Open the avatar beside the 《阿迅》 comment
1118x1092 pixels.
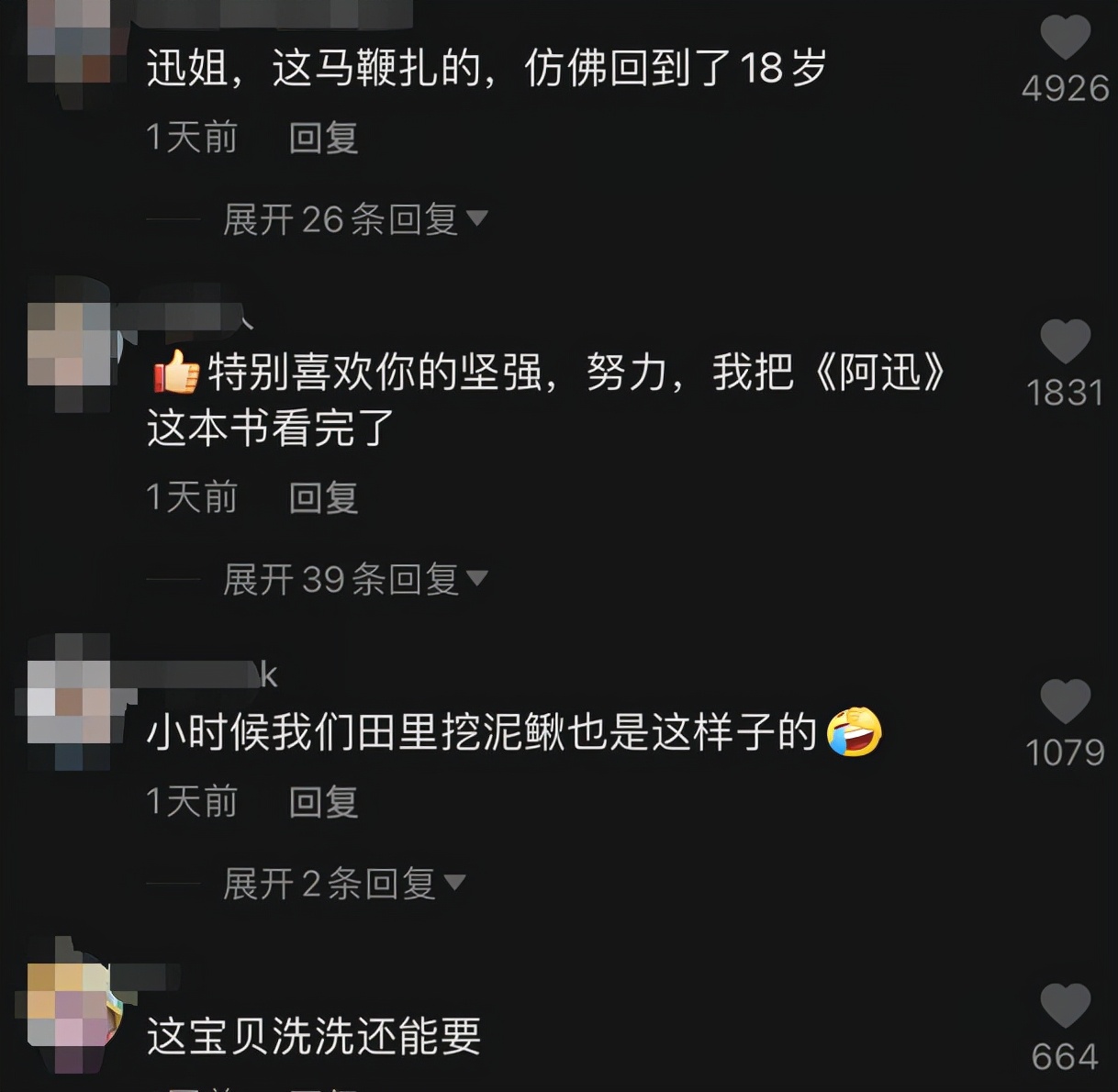pos(73,343)
